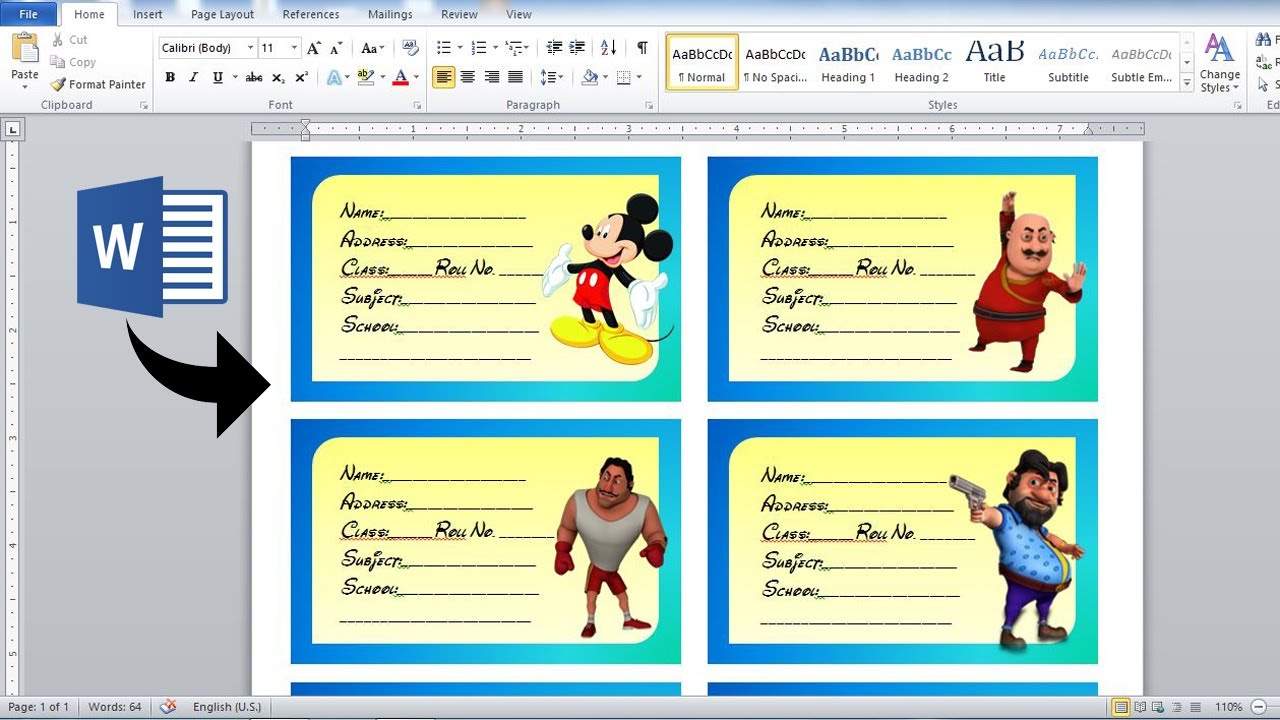Image resolution: width=1280 pixels, height=720 pixels.
Task: Open the Font dialog launcher
Action: (417, 105)
